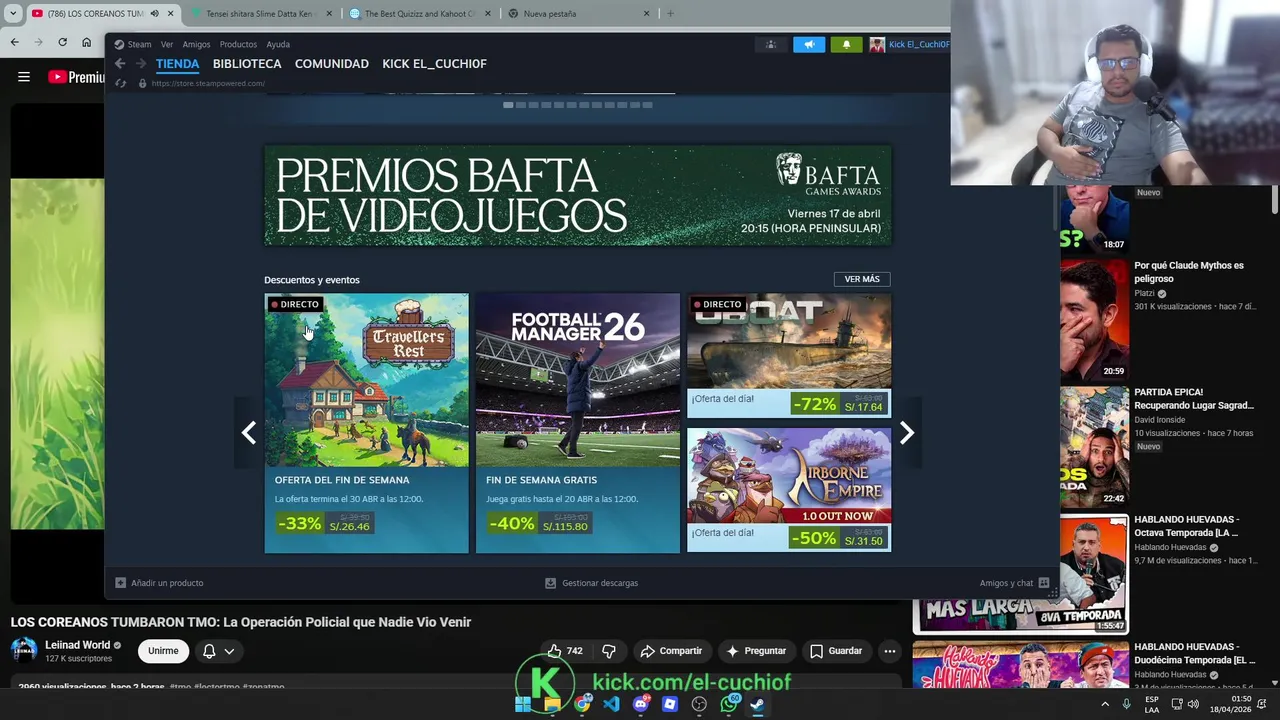Select the first featured carousel page dot
This screenshot has height=720, width=1280.
508,105
